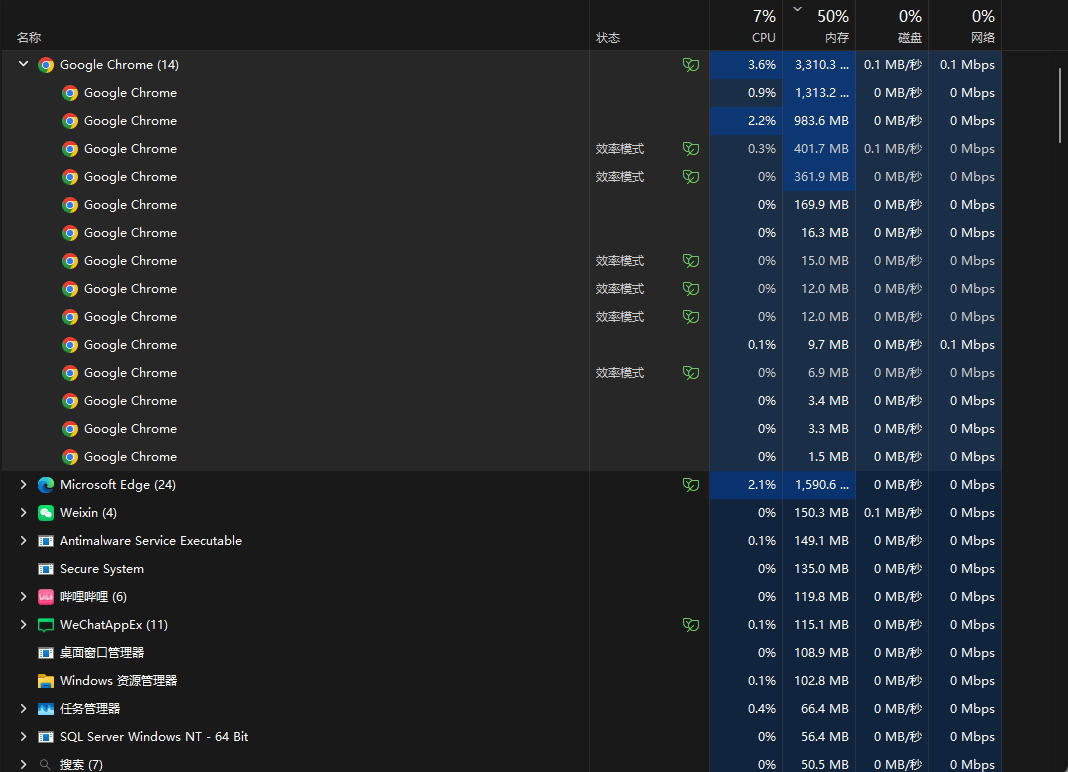Click the 0.4% CPU value for 任务管理器
1068x772 pixels.
click(761, 709)
